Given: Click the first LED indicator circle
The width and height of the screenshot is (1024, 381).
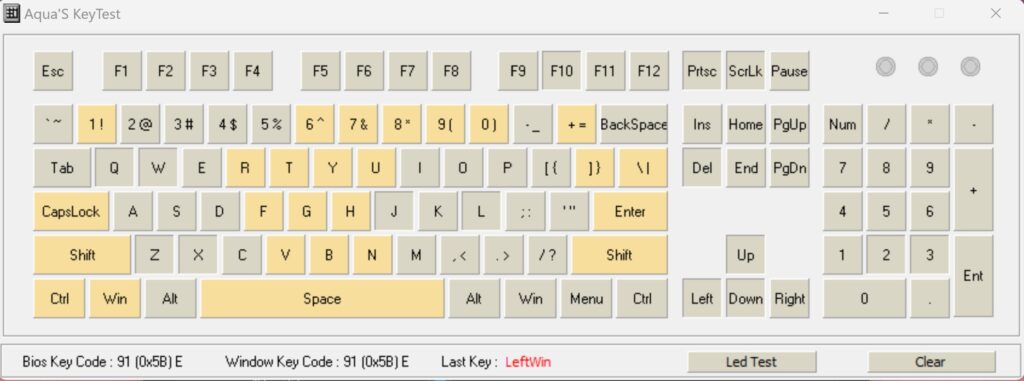Looking at the screenshot, I should coord(886,67).
